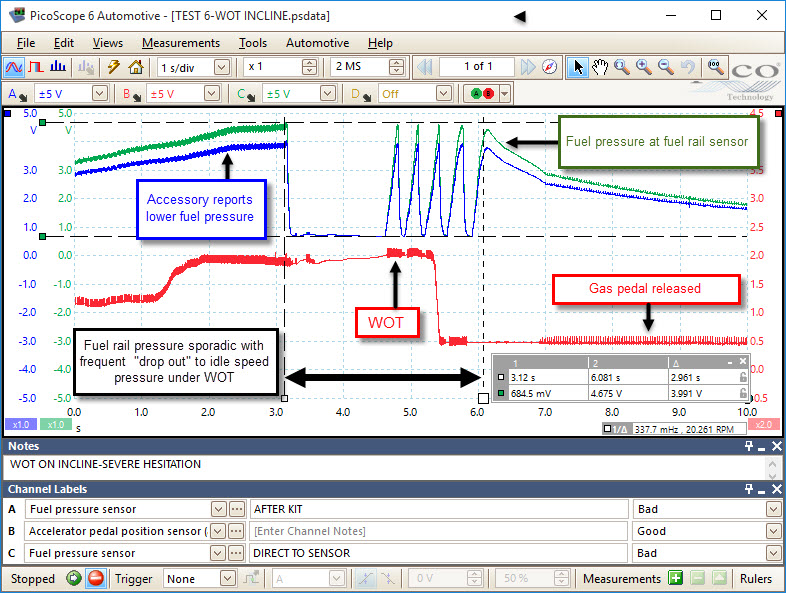Expand the A B indicator dropdown arrow
Image resolution: width=786 pixels, height=593 pixels.
point(505,94)
